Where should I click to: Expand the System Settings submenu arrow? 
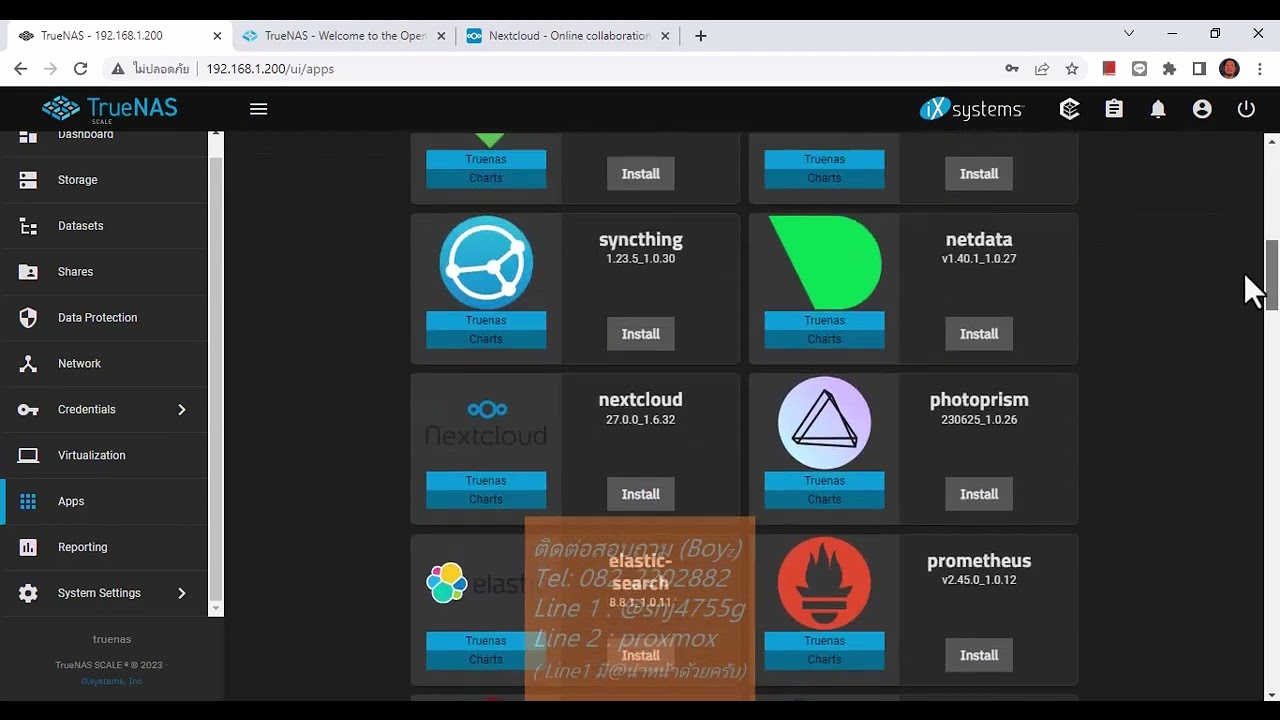[x=182, y=594]
